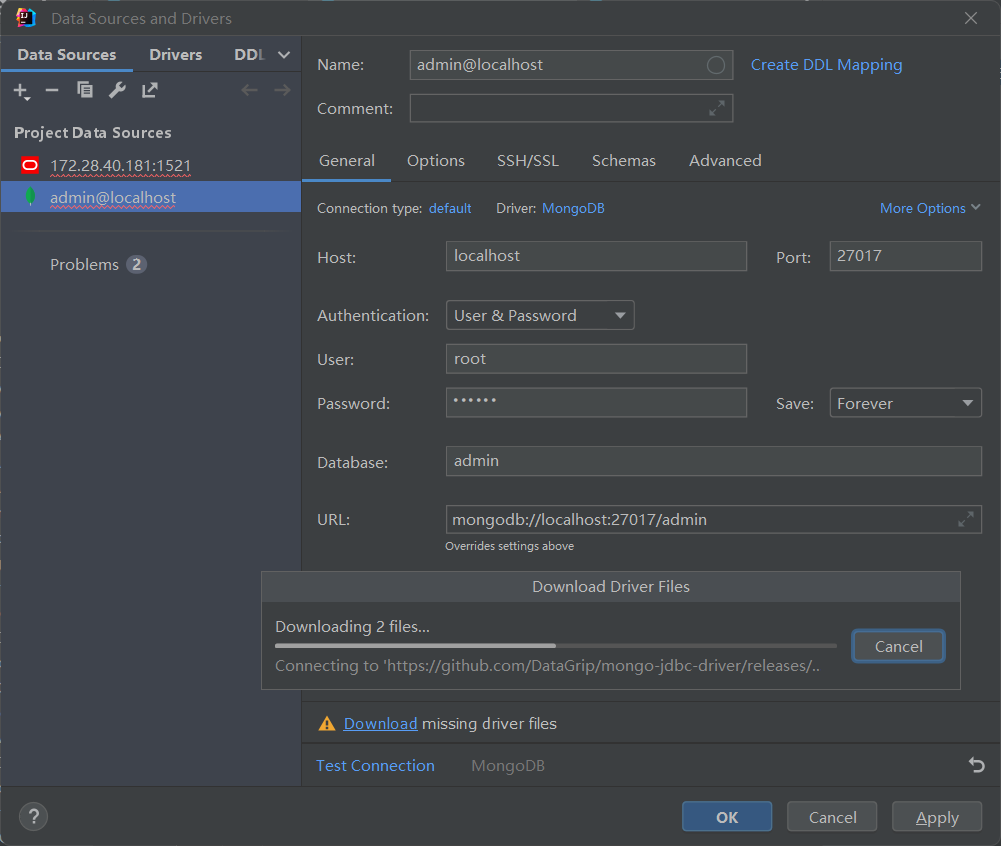The width and height of the screenshot is (1001, 846).
Task: Expand the Comment field with arrows icon
Action: [717, 109]
